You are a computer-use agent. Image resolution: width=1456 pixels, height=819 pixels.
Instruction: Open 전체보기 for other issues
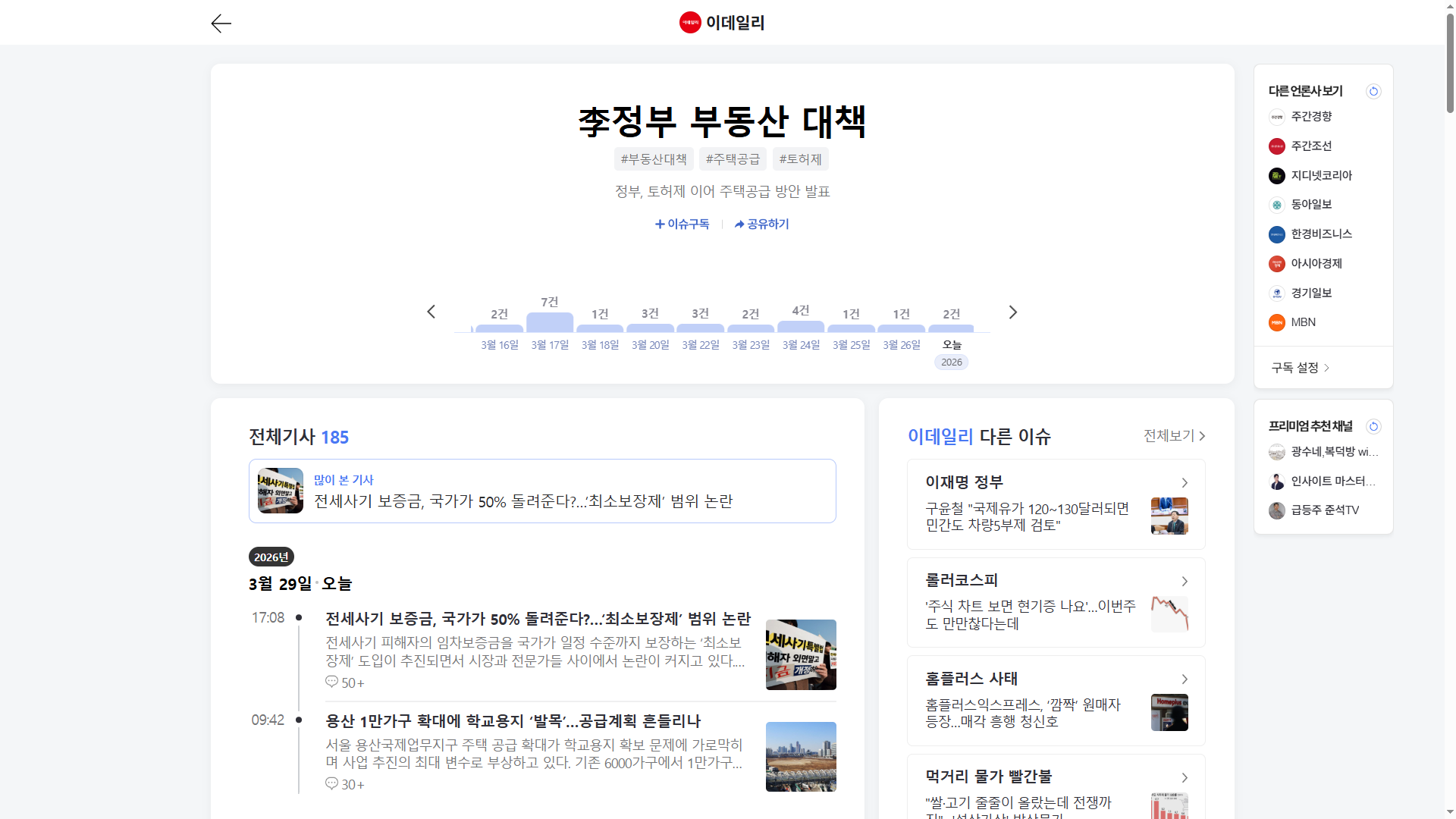(1172, 436)
